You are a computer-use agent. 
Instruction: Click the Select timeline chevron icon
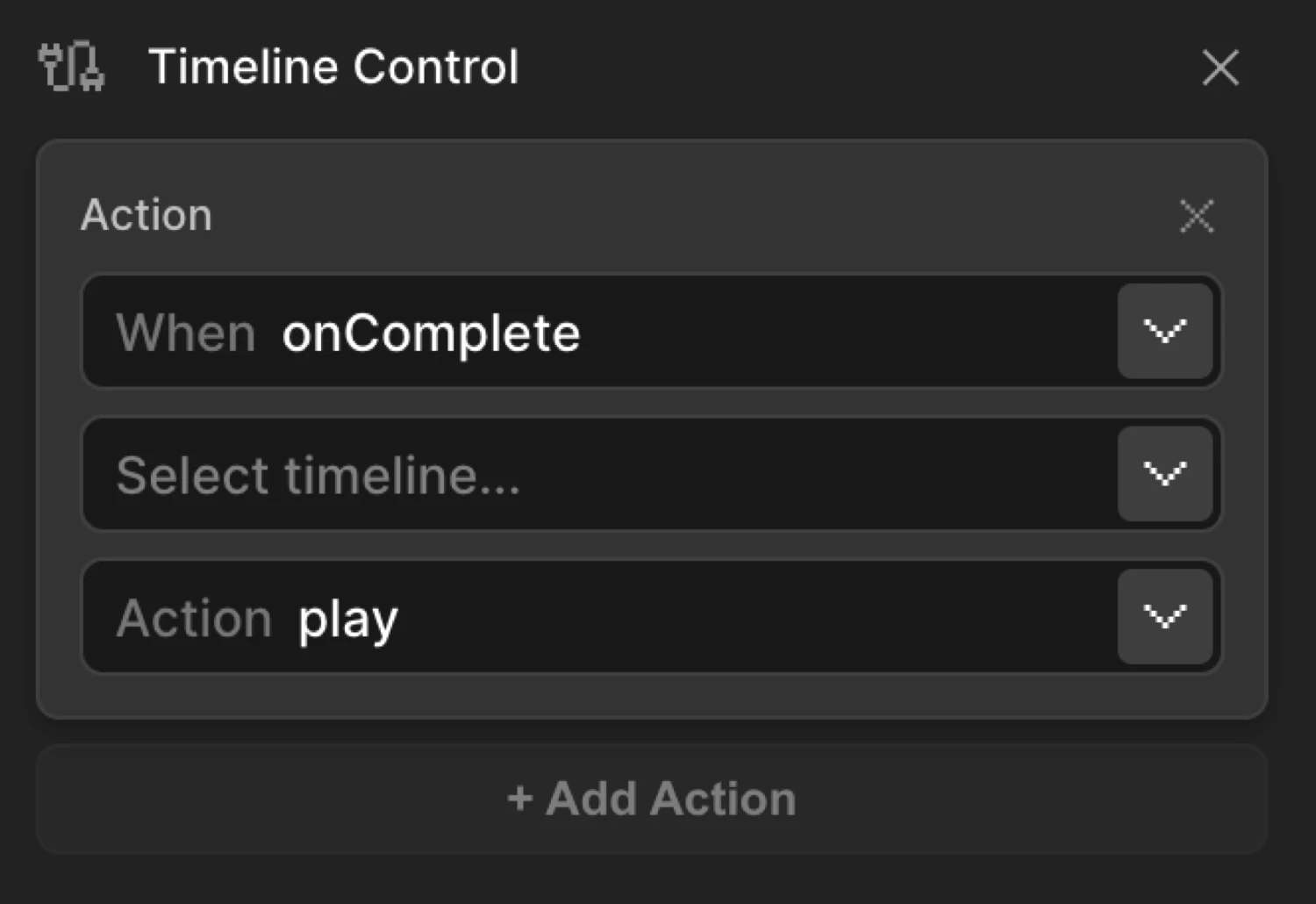1165,474
